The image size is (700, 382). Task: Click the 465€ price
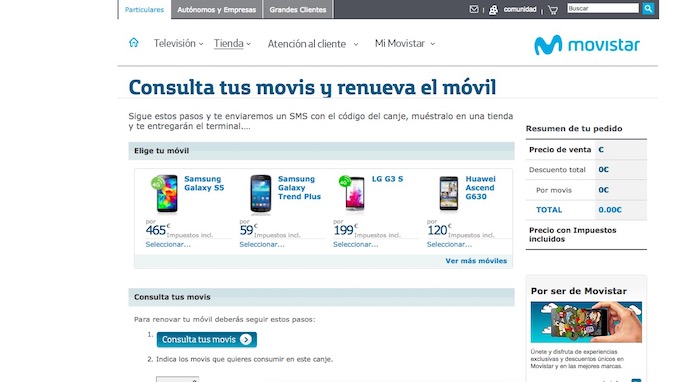pos(158,230)
